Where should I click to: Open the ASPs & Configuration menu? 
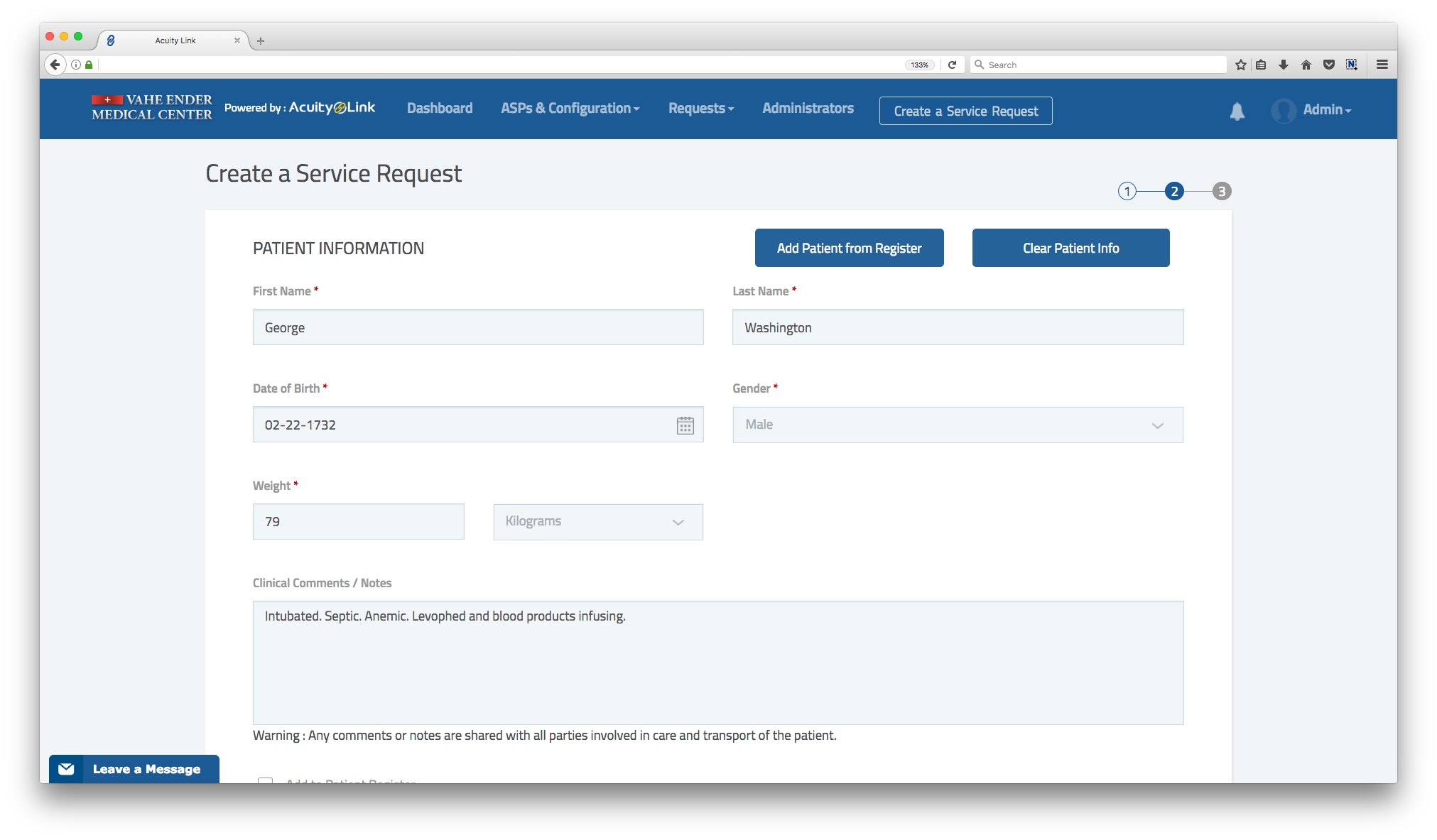570,109
